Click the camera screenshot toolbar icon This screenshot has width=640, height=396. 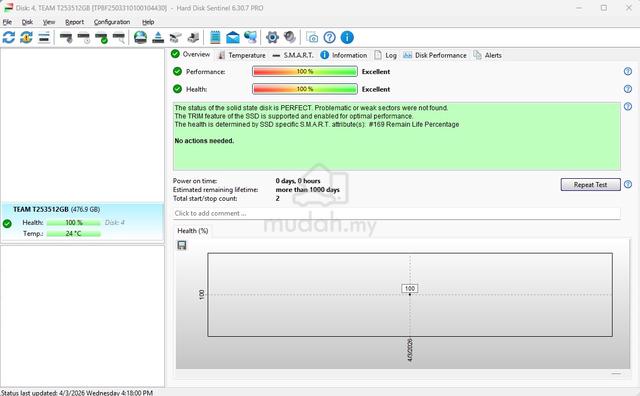pos(312,38)
